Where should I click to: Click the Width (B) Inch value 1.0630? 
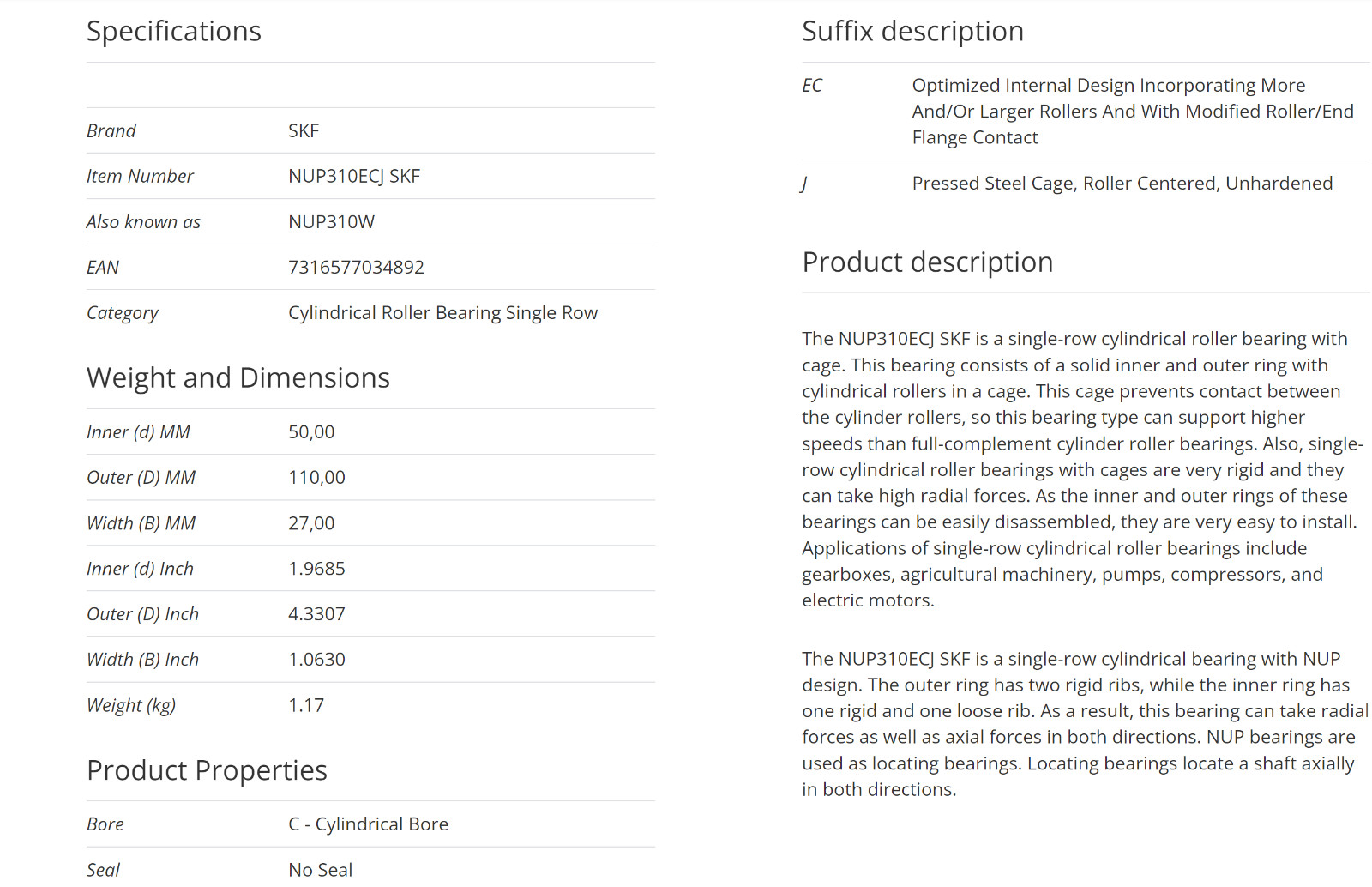(x=316, y=660)
